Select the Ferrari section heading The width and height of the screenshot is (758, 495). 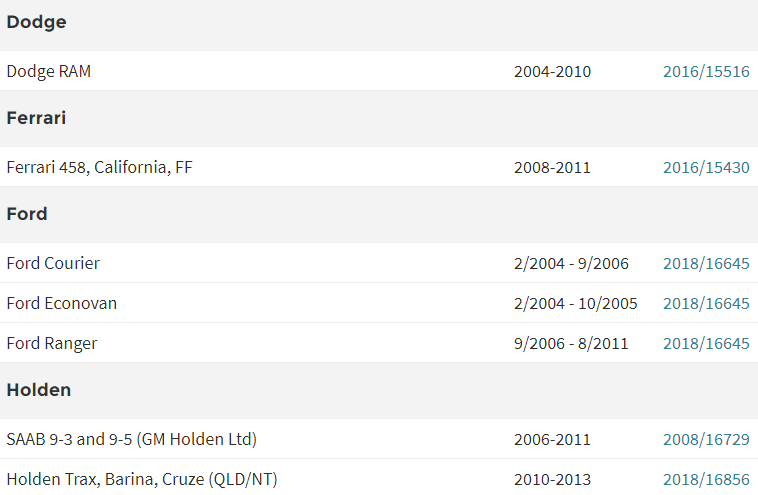36,118
